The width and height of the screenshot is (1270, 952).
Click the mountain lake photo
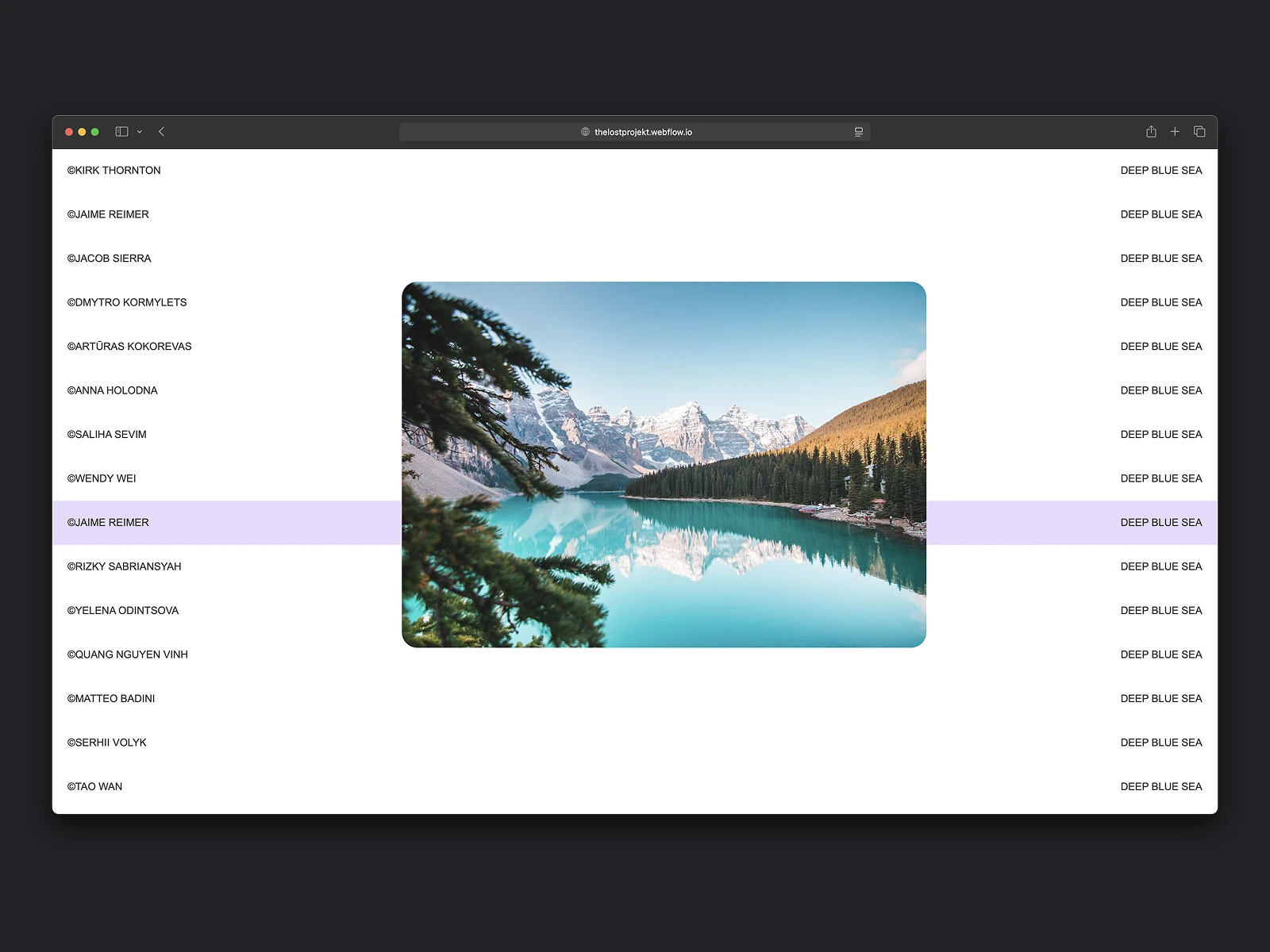click(664, 464)
